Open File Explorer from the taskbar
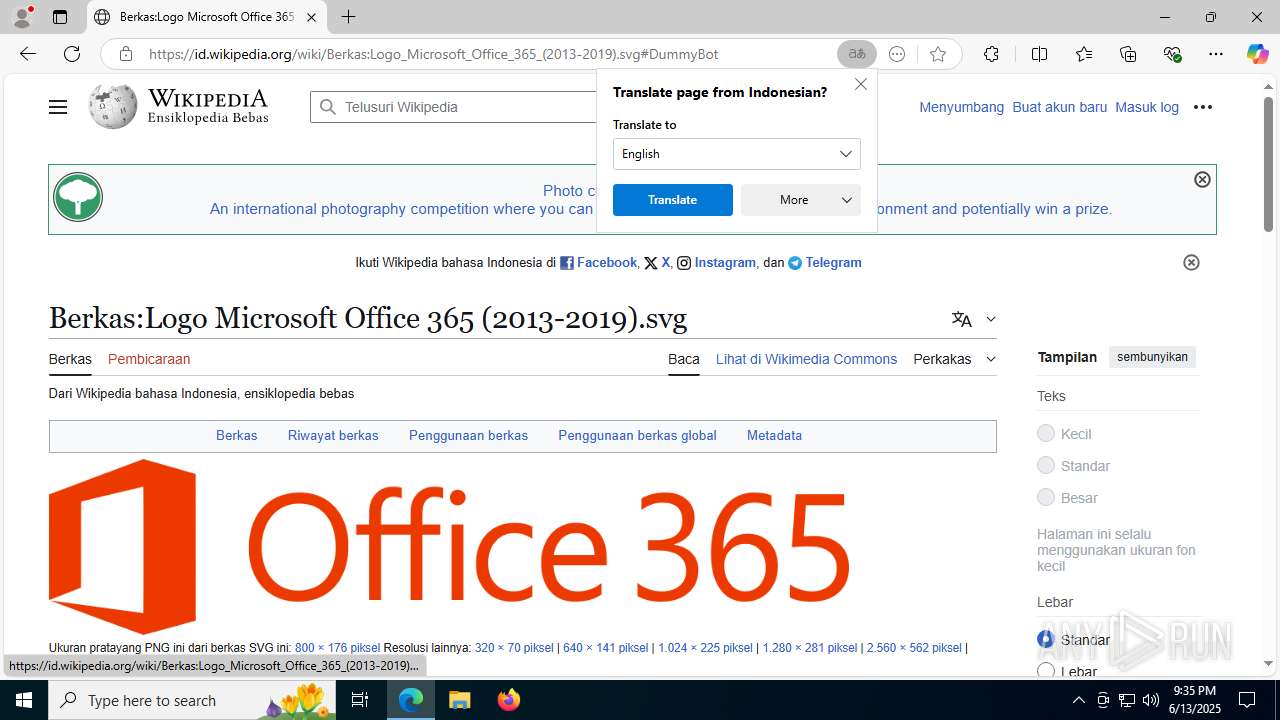The image size is (1280, 720). click(x=459, y=700)
